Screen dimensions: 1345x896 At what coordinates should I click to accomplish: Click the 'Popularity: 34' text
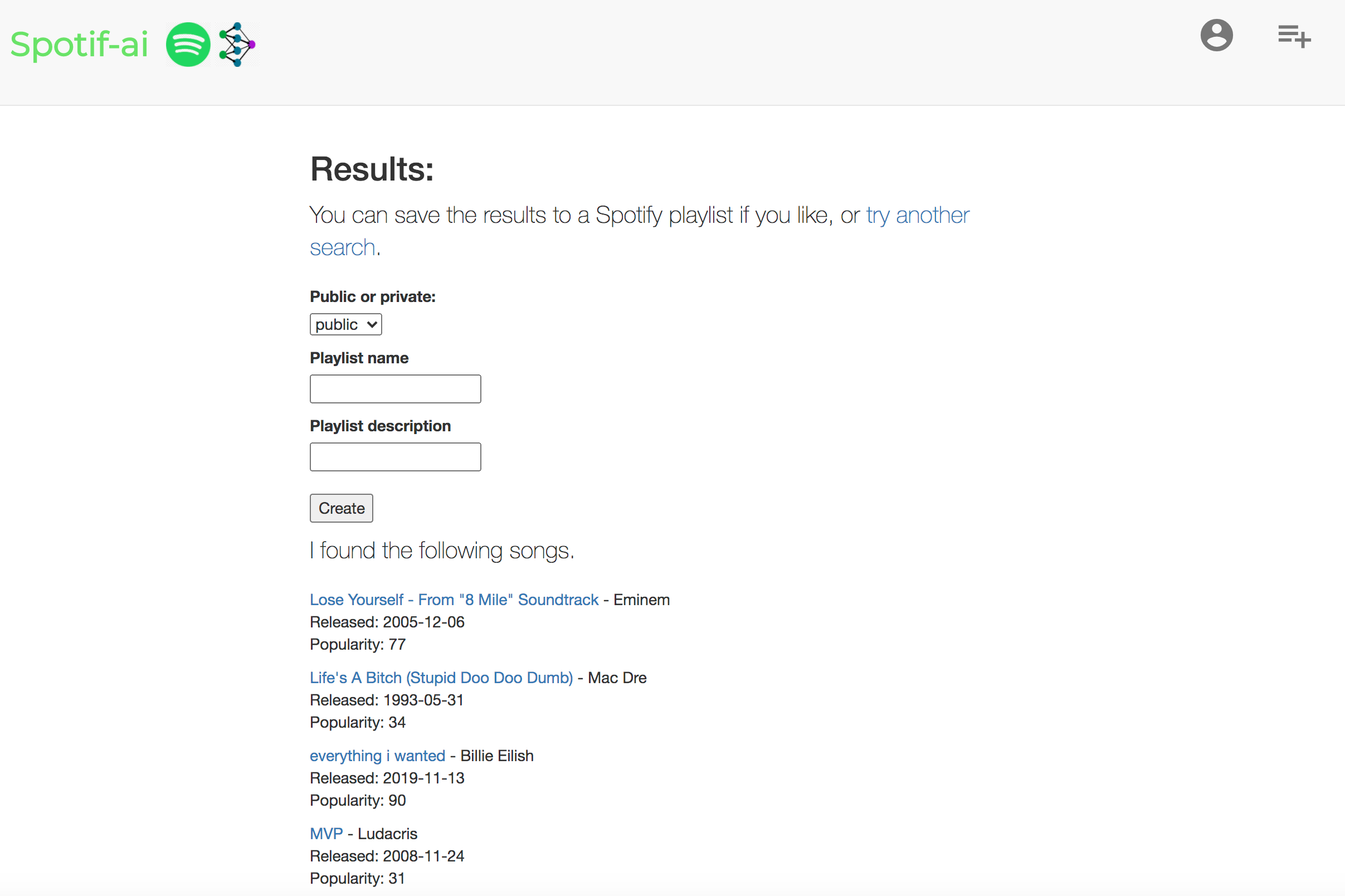coord(358,723)
